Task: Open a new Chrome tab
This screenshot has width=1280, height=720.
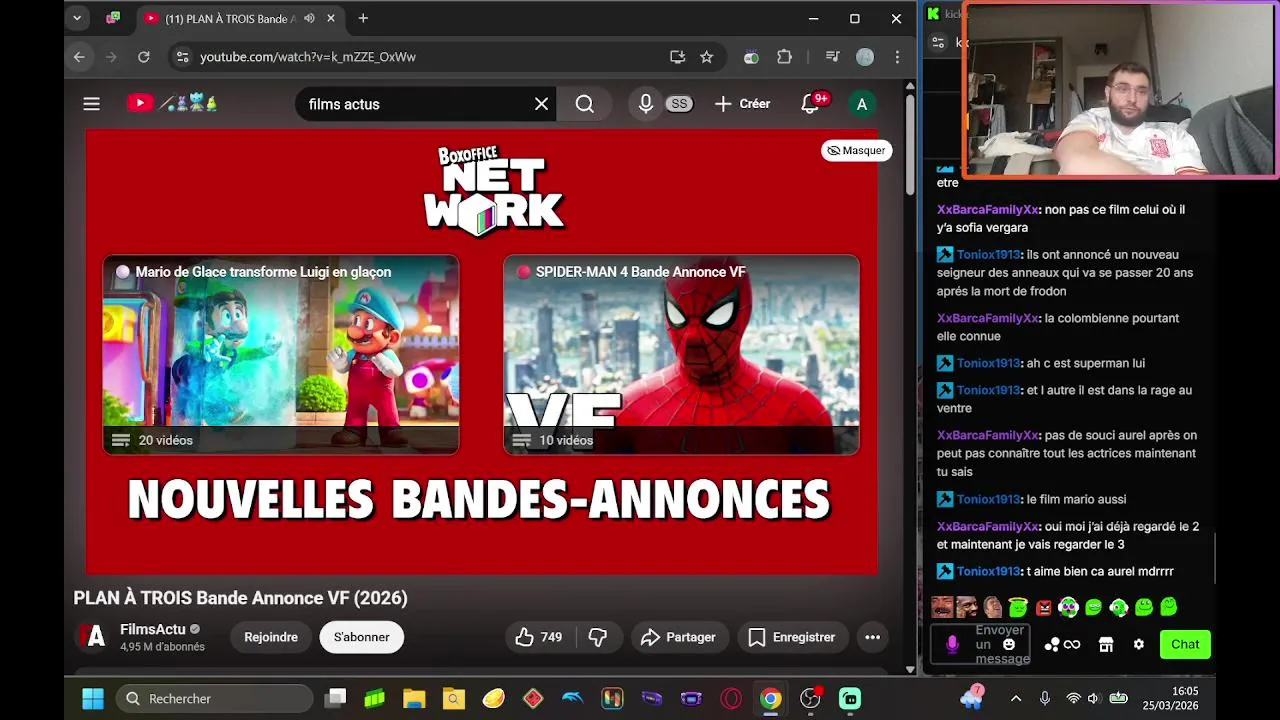Action: click(x=363, y=18)
